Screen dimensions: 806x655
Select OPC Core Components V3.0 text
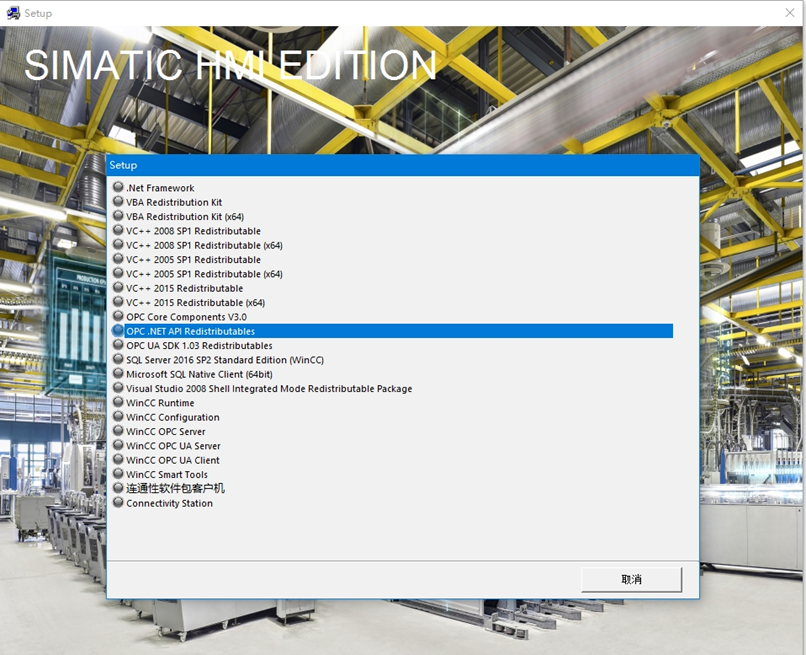point(187,317)
